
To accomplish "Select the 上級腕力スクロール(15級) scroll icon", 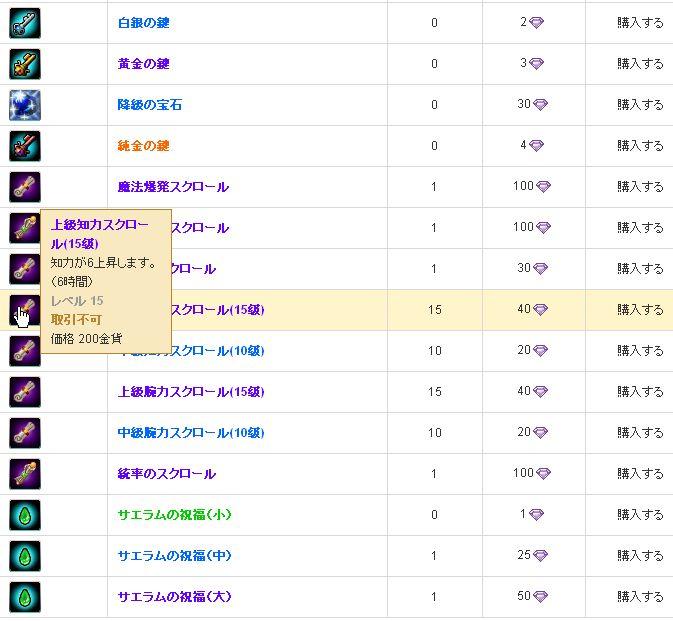I will point(25,392).
